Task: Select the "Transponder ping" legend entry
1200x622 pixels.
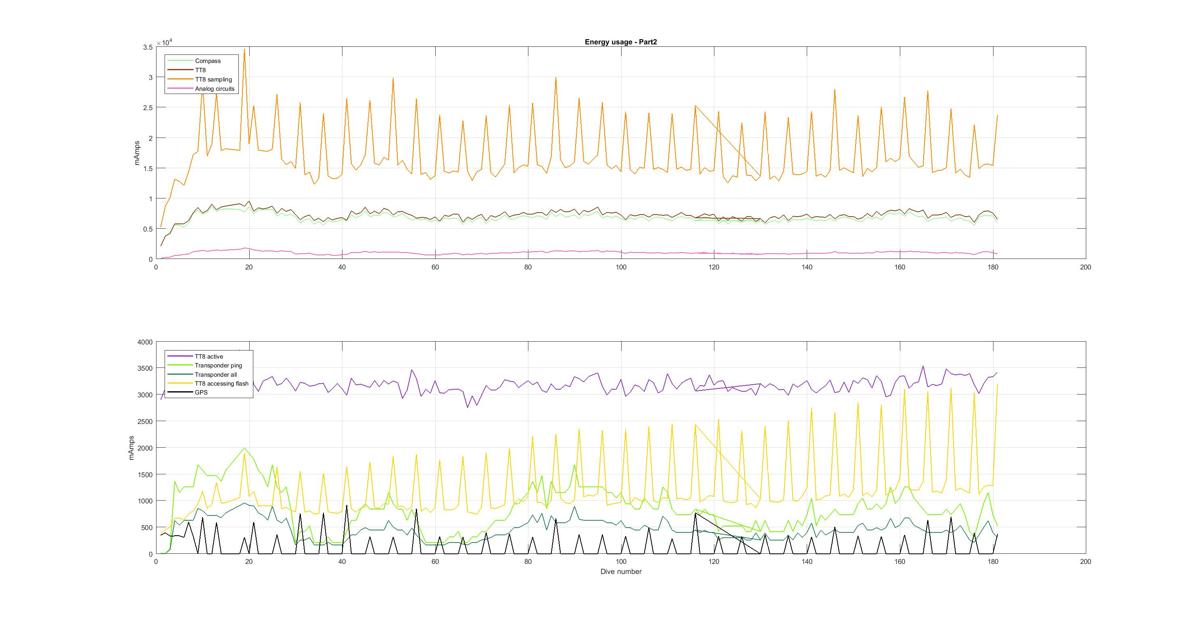Action: pyautogui.click(x=216, y=365)
